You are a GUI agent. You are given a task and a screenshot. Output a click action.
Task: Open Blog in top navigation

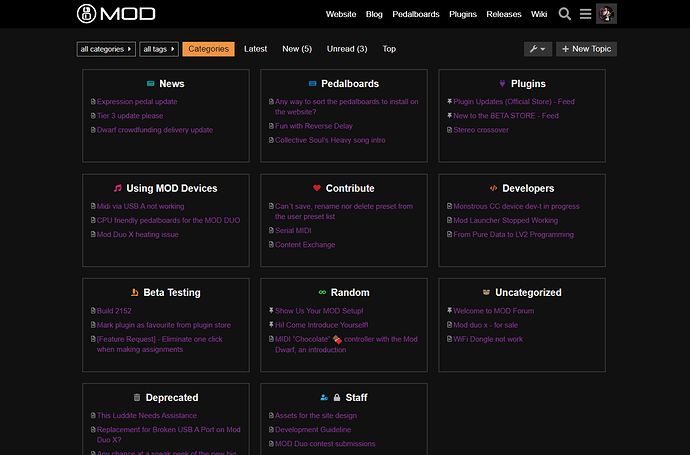click(374, 14)
